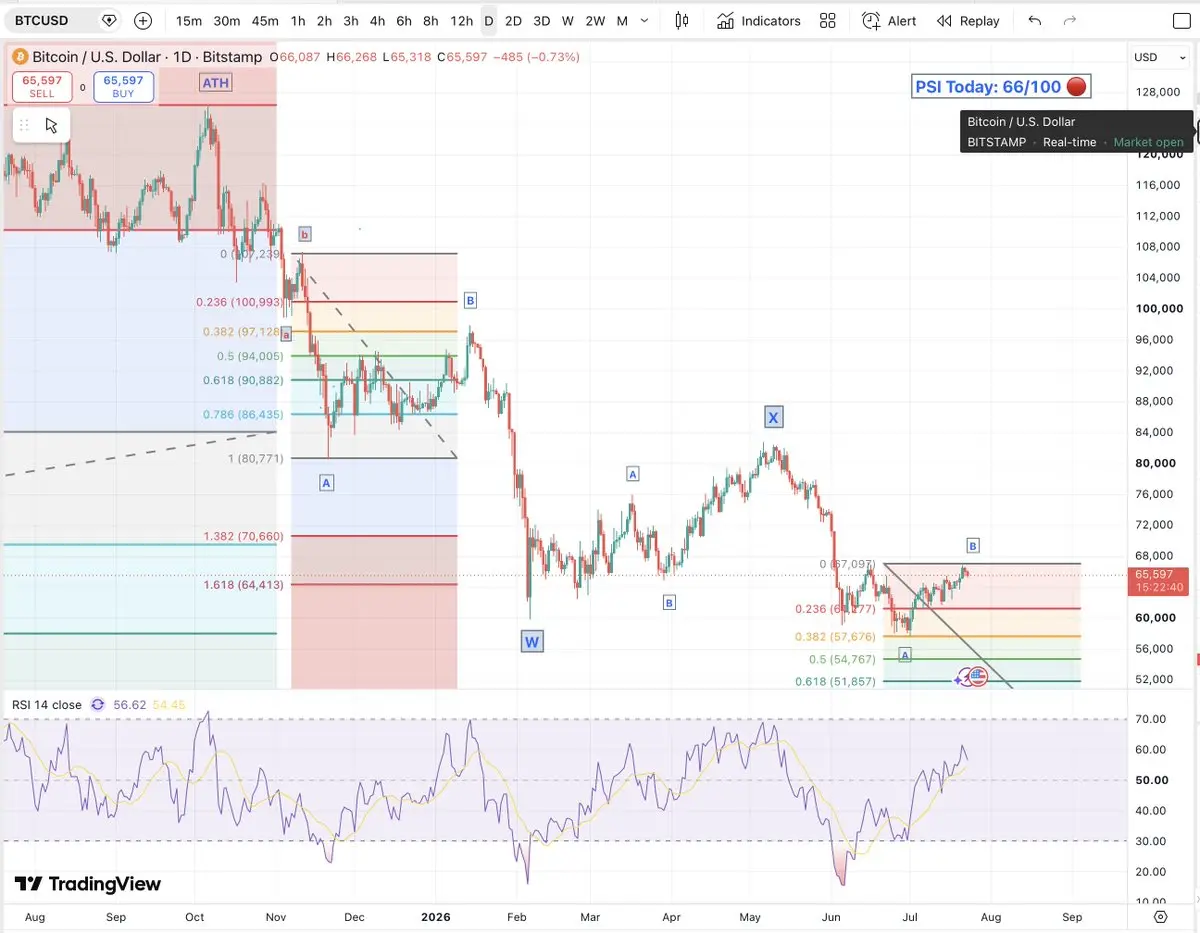Screen dimensions: 1200x933
Task: Expand the timeframe list chevron
Action: (x=644, y=21)
